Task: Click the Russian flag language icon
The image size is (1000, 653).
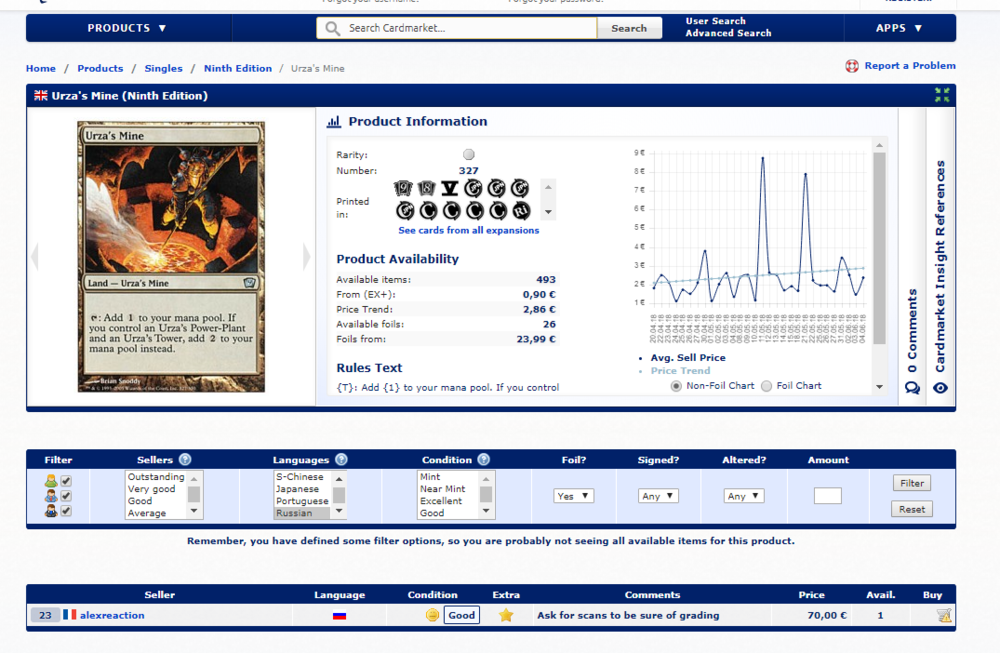Action: 340,616
